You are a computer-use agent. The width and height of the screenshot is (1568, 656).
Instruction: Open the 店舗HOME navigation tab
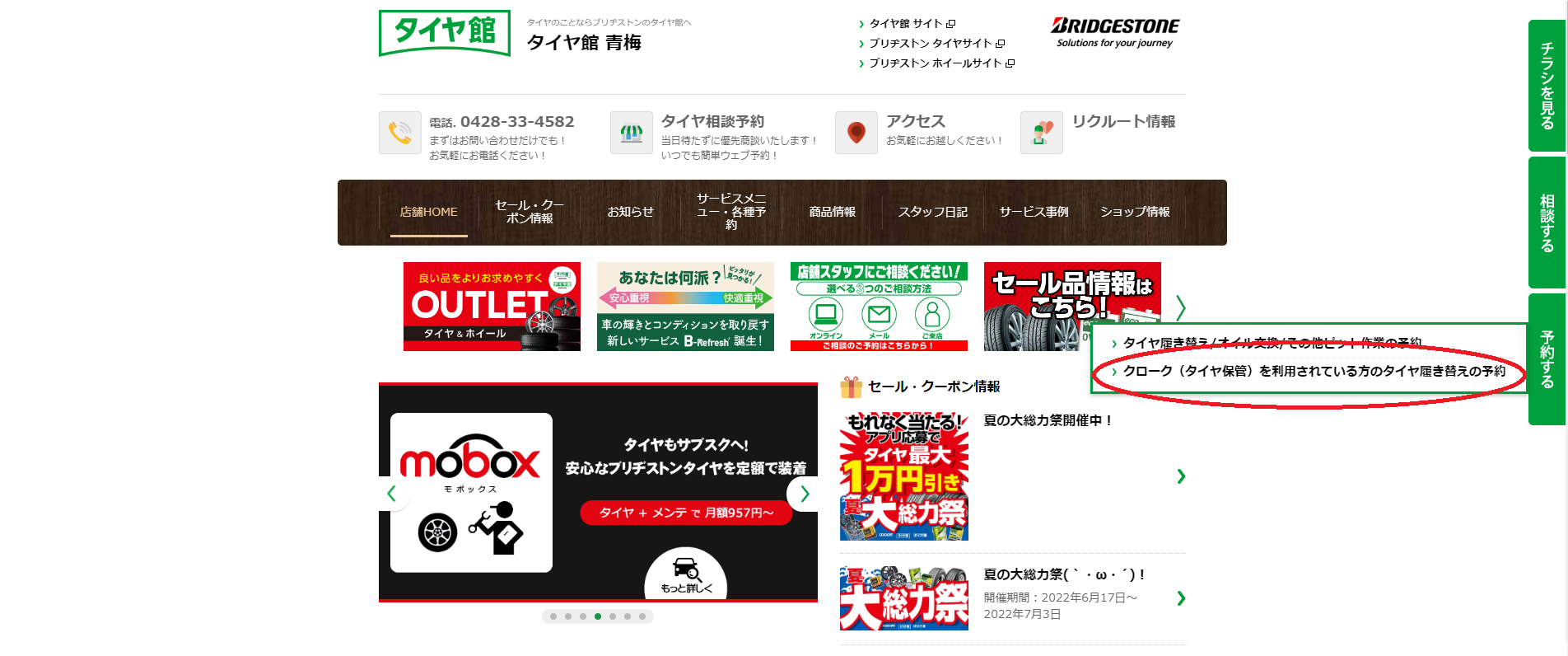tap(428, 212)
